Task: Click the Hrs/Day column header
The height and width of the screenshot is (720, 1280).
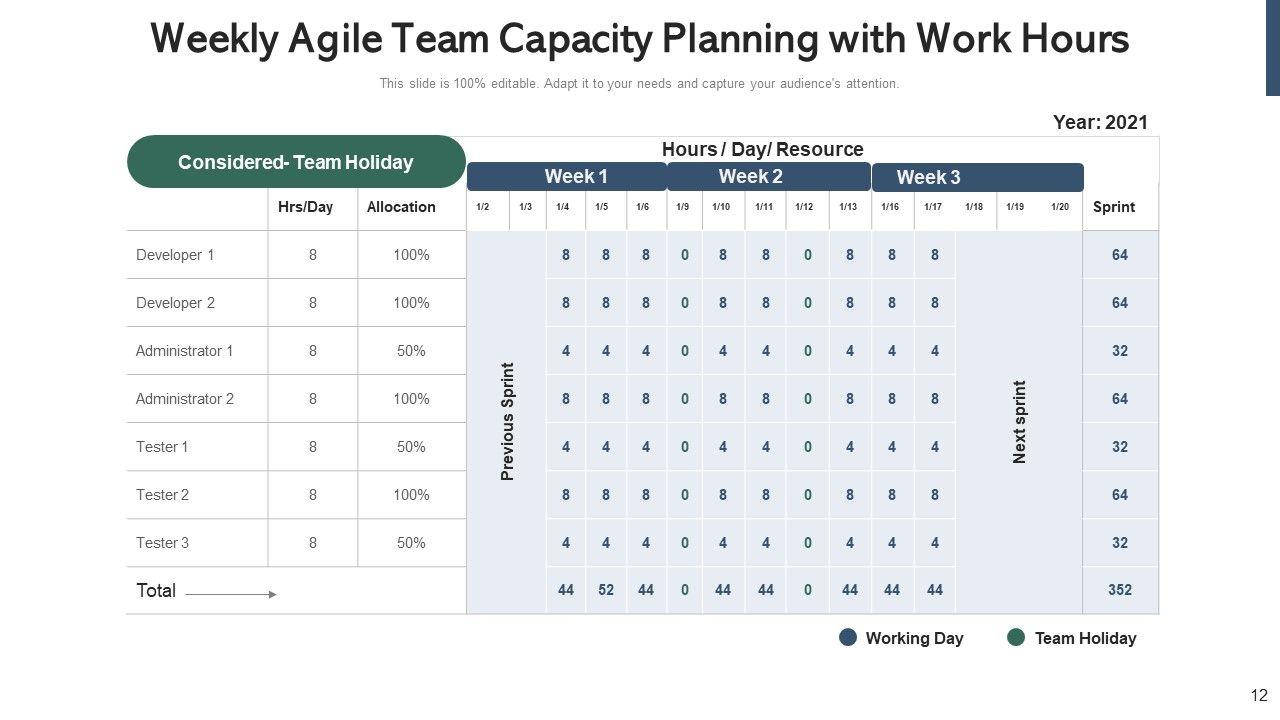Action: pyautogui.click(x=305, y=207)
